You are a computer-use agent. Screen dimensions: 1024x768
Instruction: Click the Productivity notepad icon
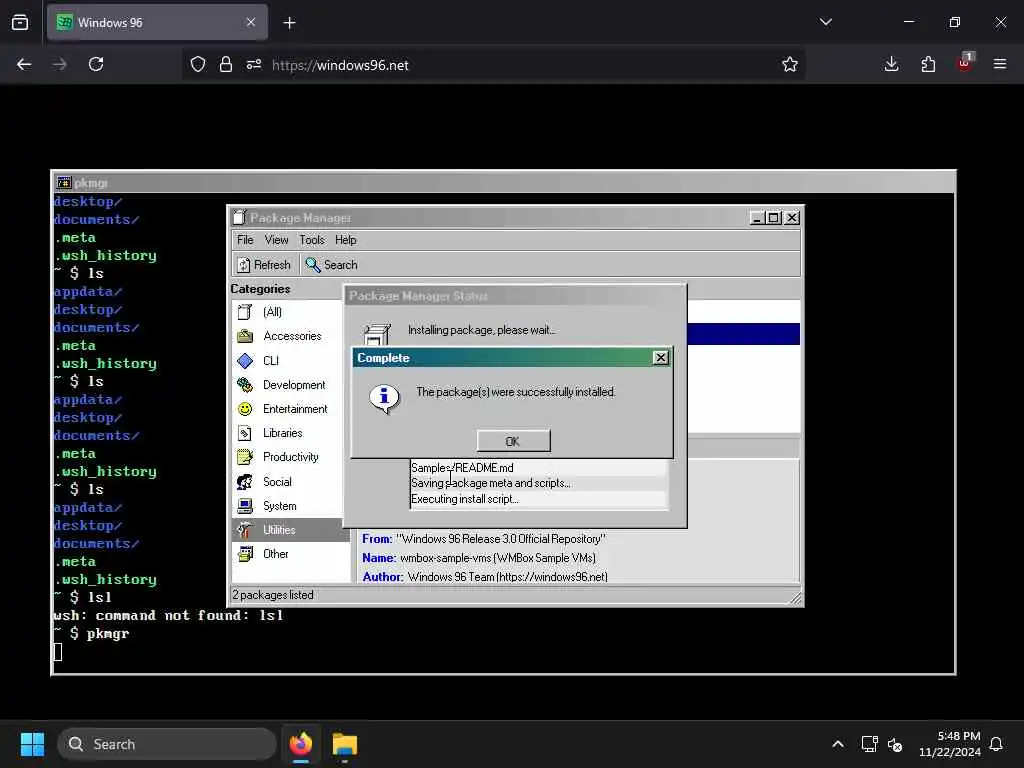(245, 457)
